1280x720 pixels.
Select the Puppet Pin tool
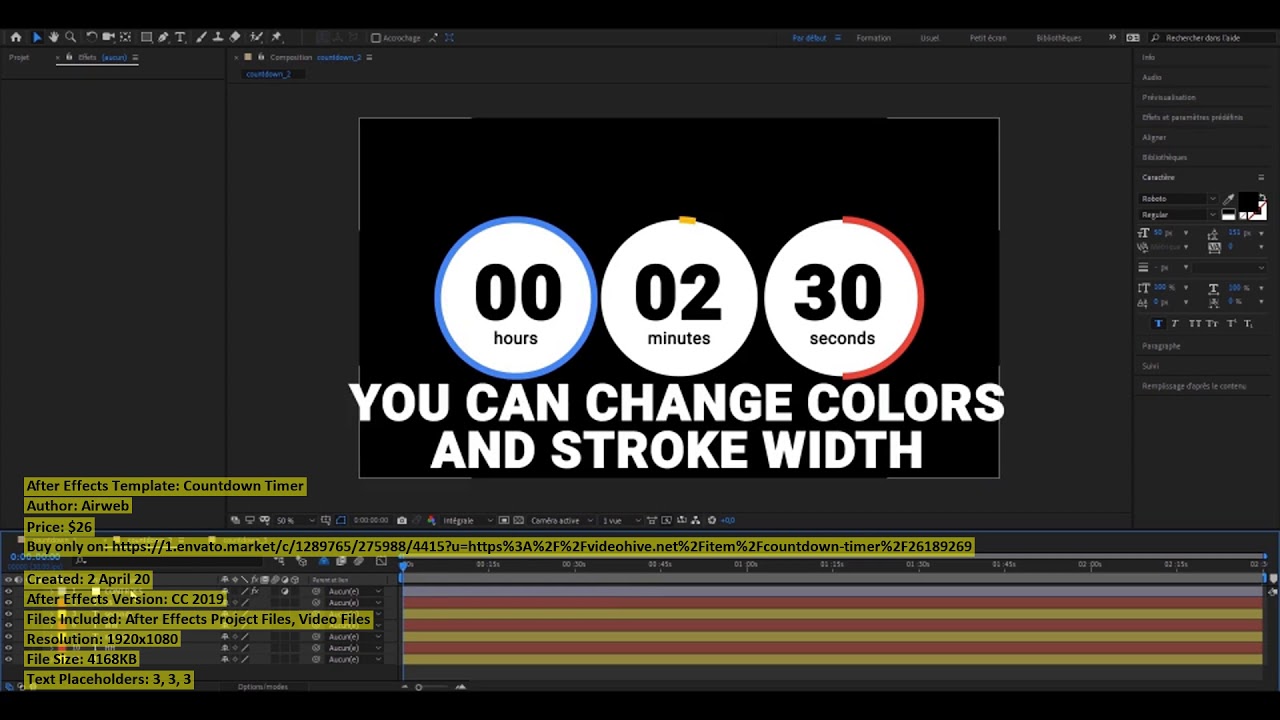tap(276, 37)
